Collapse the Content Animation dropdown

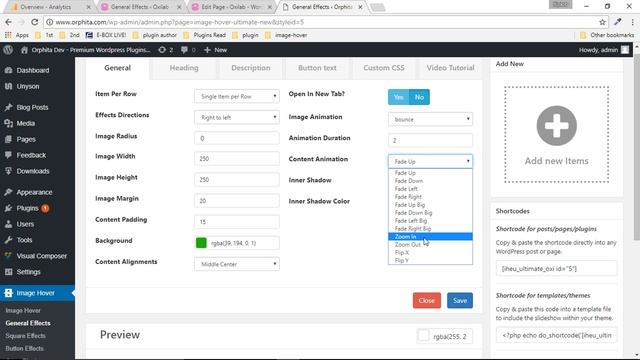[430, 162]
